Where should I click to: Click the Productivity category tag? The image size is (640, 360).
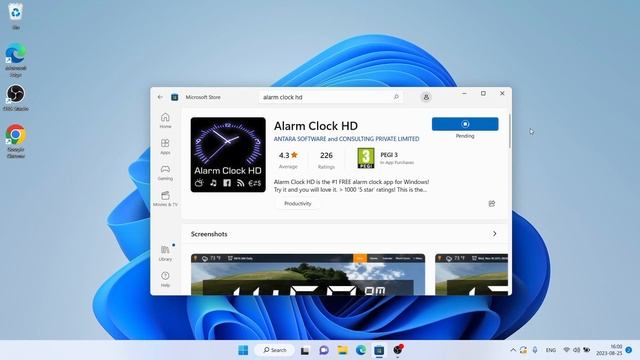[x=298, y=203]
